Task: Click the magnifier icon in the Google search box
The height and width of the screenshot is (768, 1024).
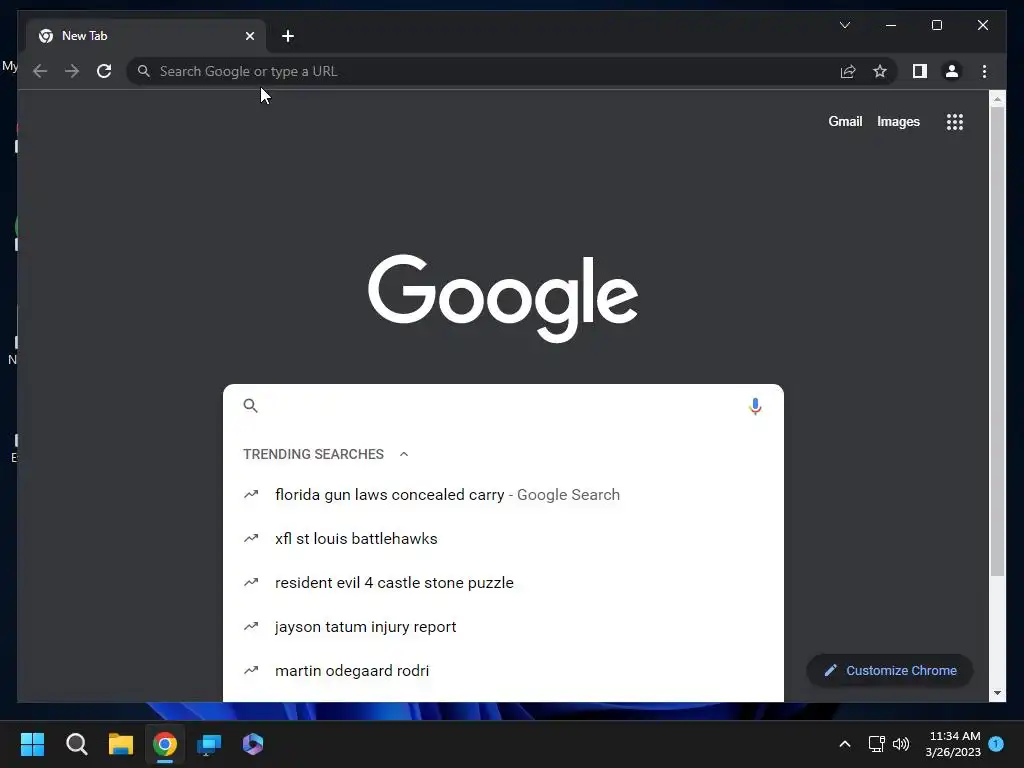Action: pos(250,406)
